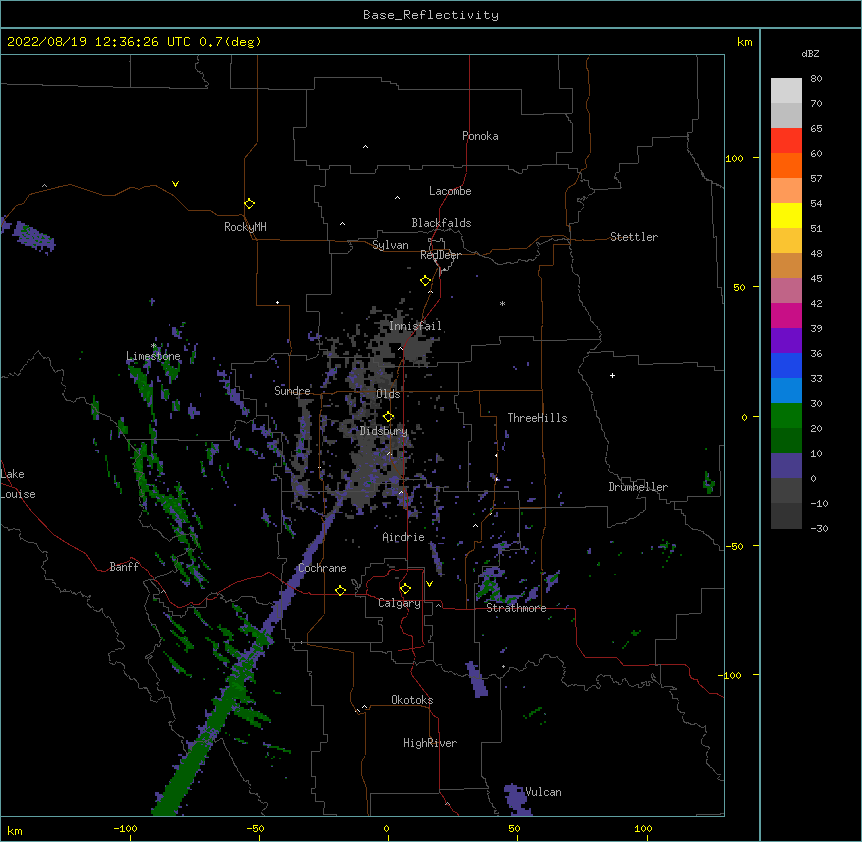Click the Drumheller city label
The image size is (862, 842).
pyautogui.click(x=638, y=487)
